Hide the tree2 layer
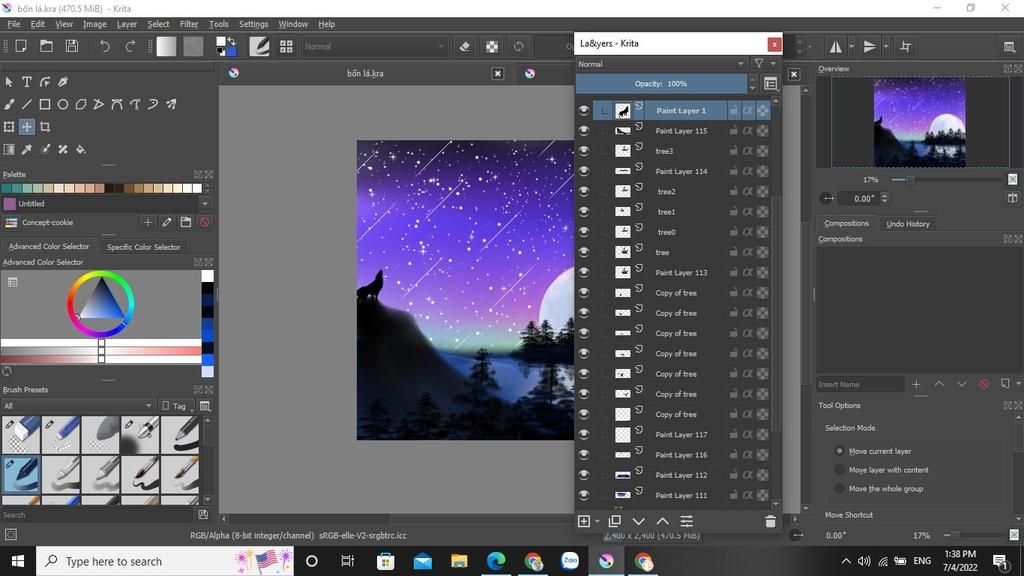 584,191
